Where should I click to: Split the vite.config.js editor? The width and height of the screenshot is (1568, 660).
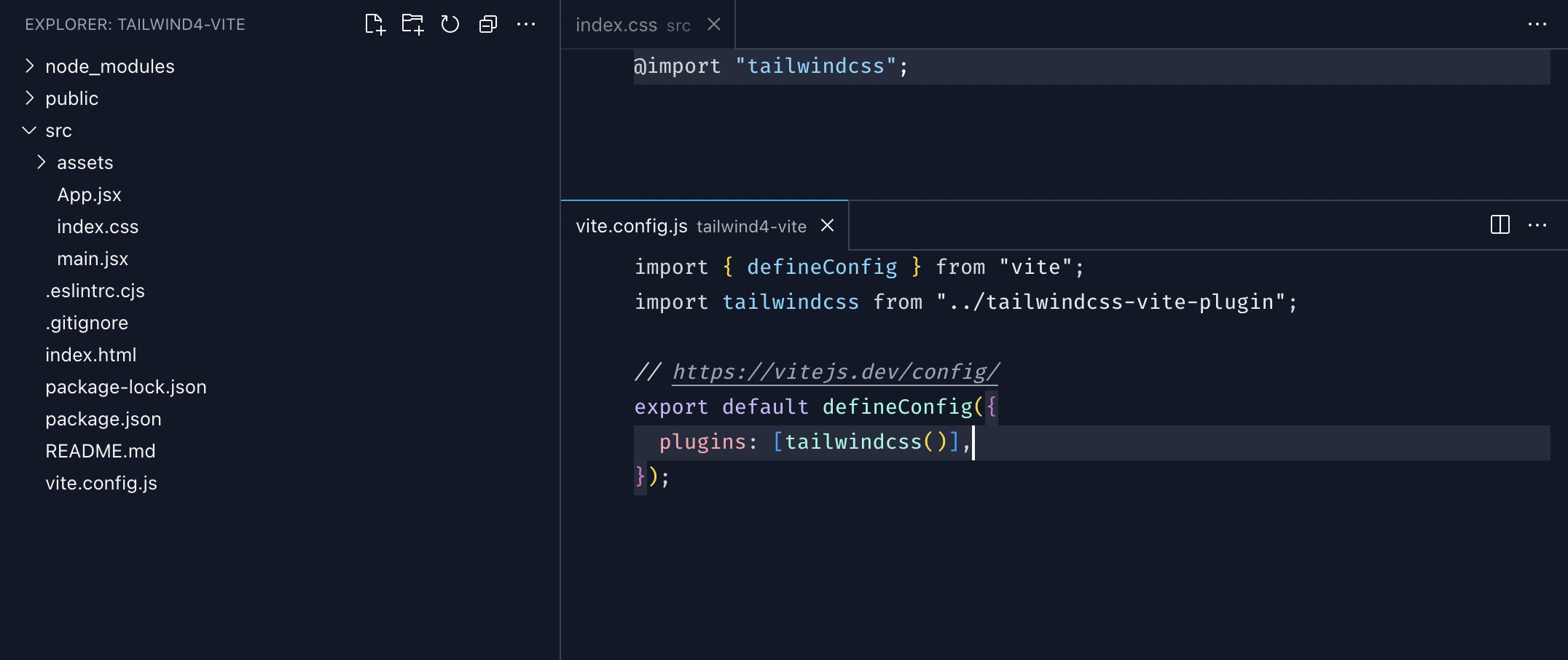click(1500, 224)
